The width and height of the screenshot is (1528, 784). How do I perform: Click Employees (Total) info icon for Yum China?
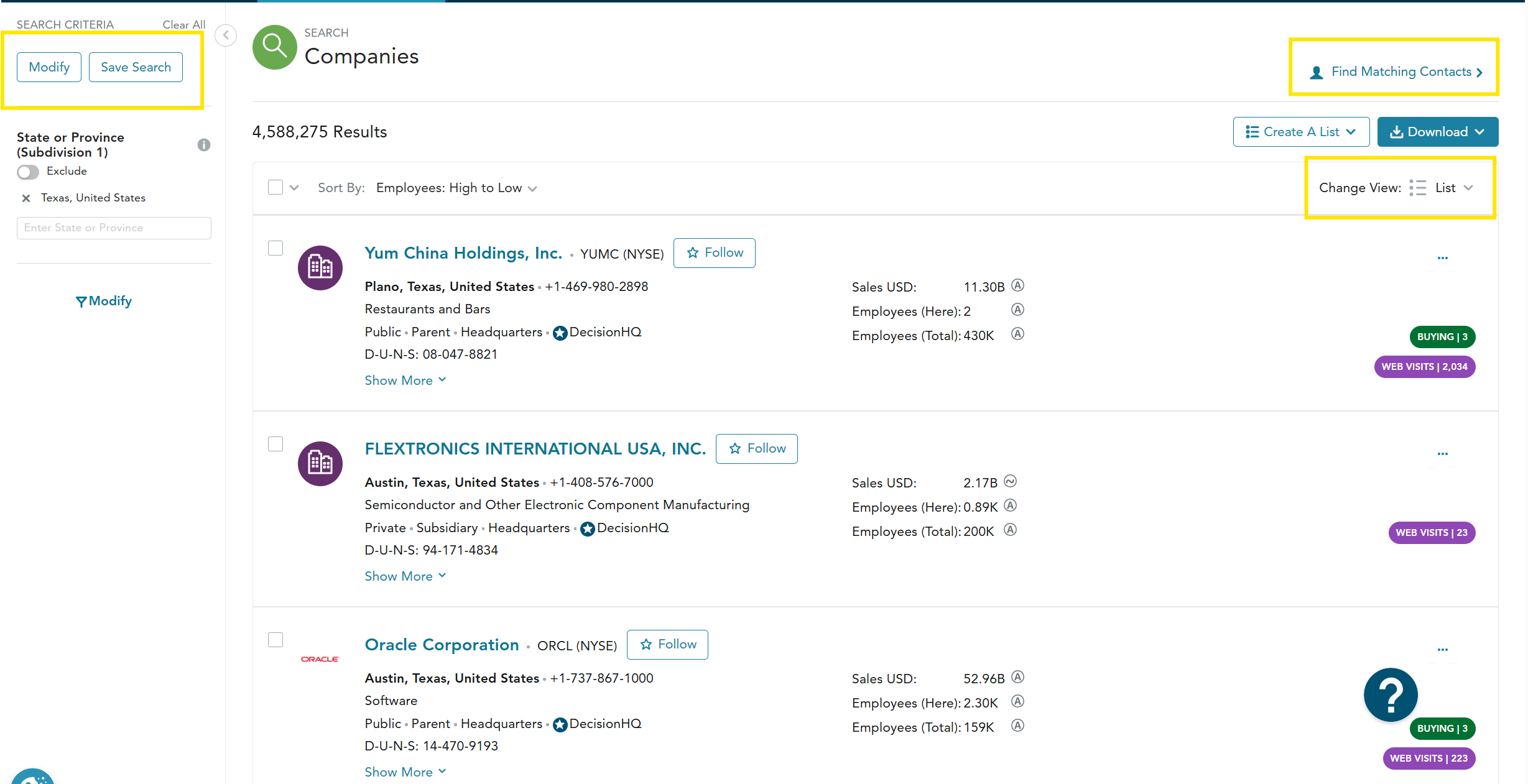point(1017,334)
